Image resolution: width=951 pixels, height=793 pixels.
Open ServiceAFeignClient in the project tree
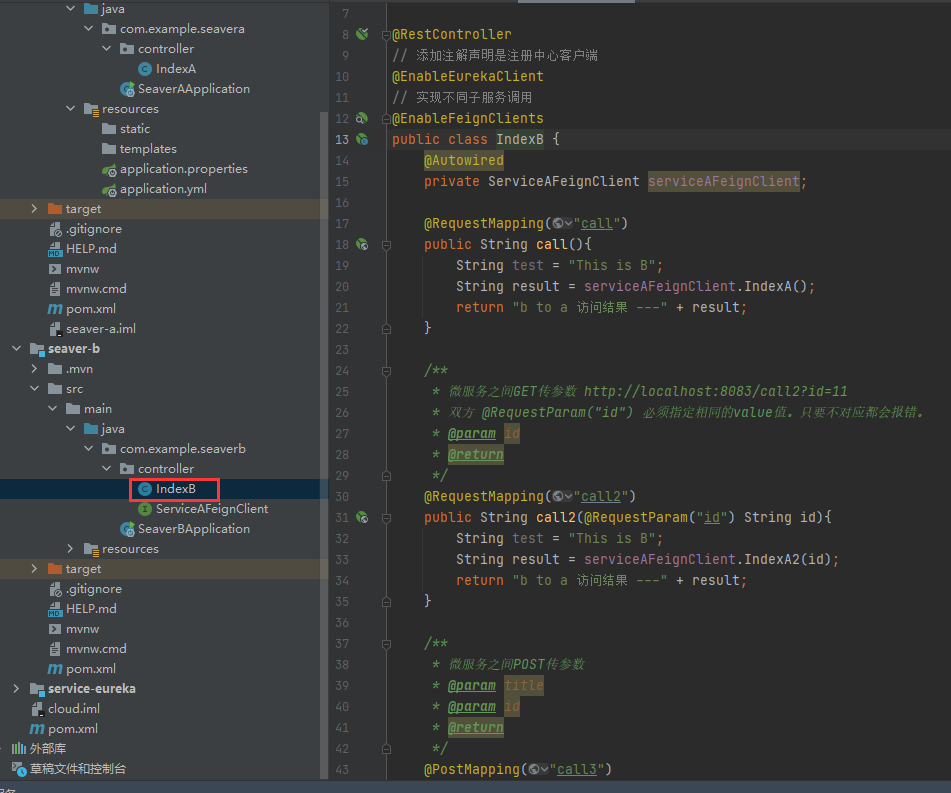coord(211,509)
